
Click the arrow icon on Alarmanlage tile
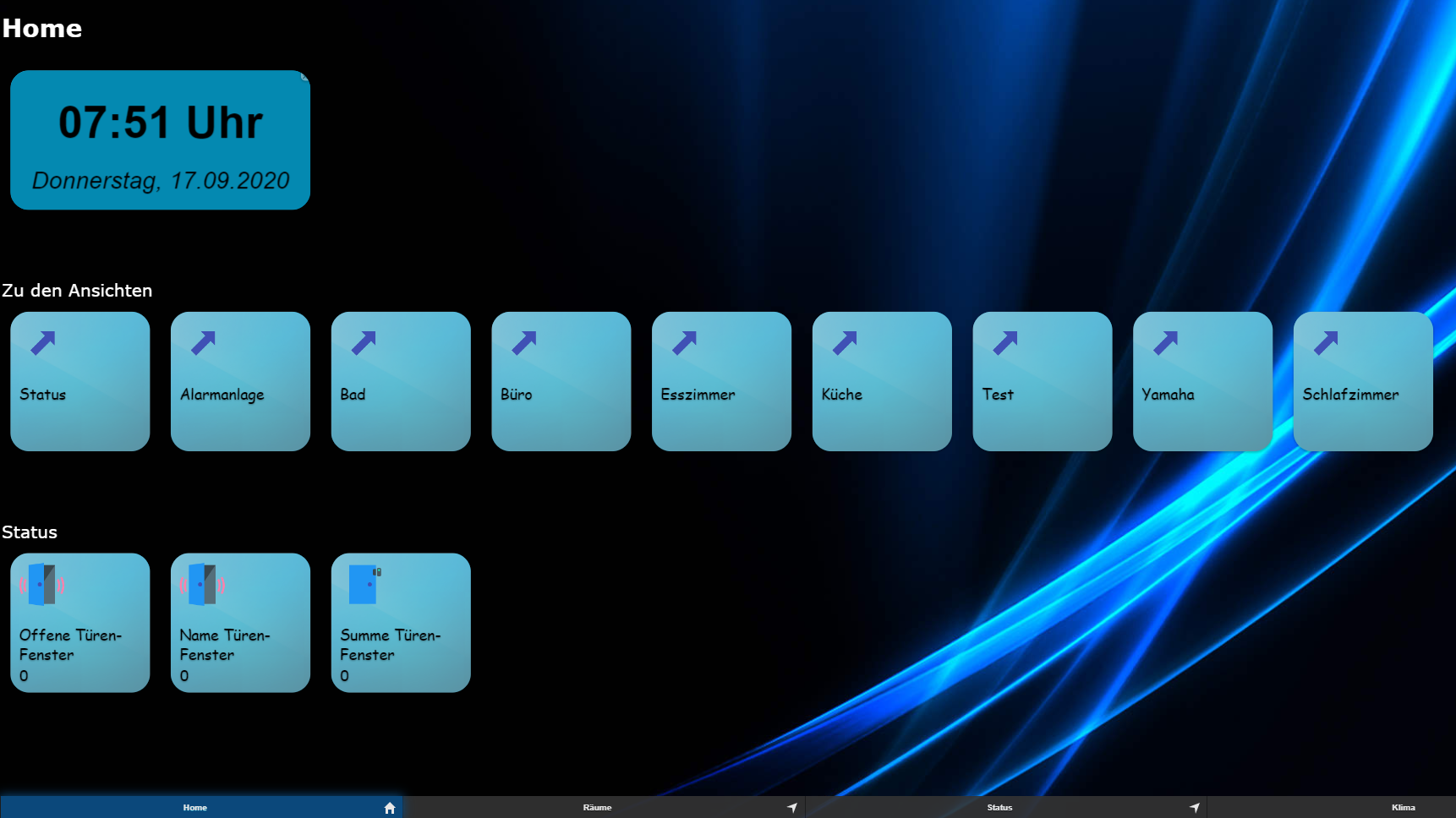pos(204,342)
